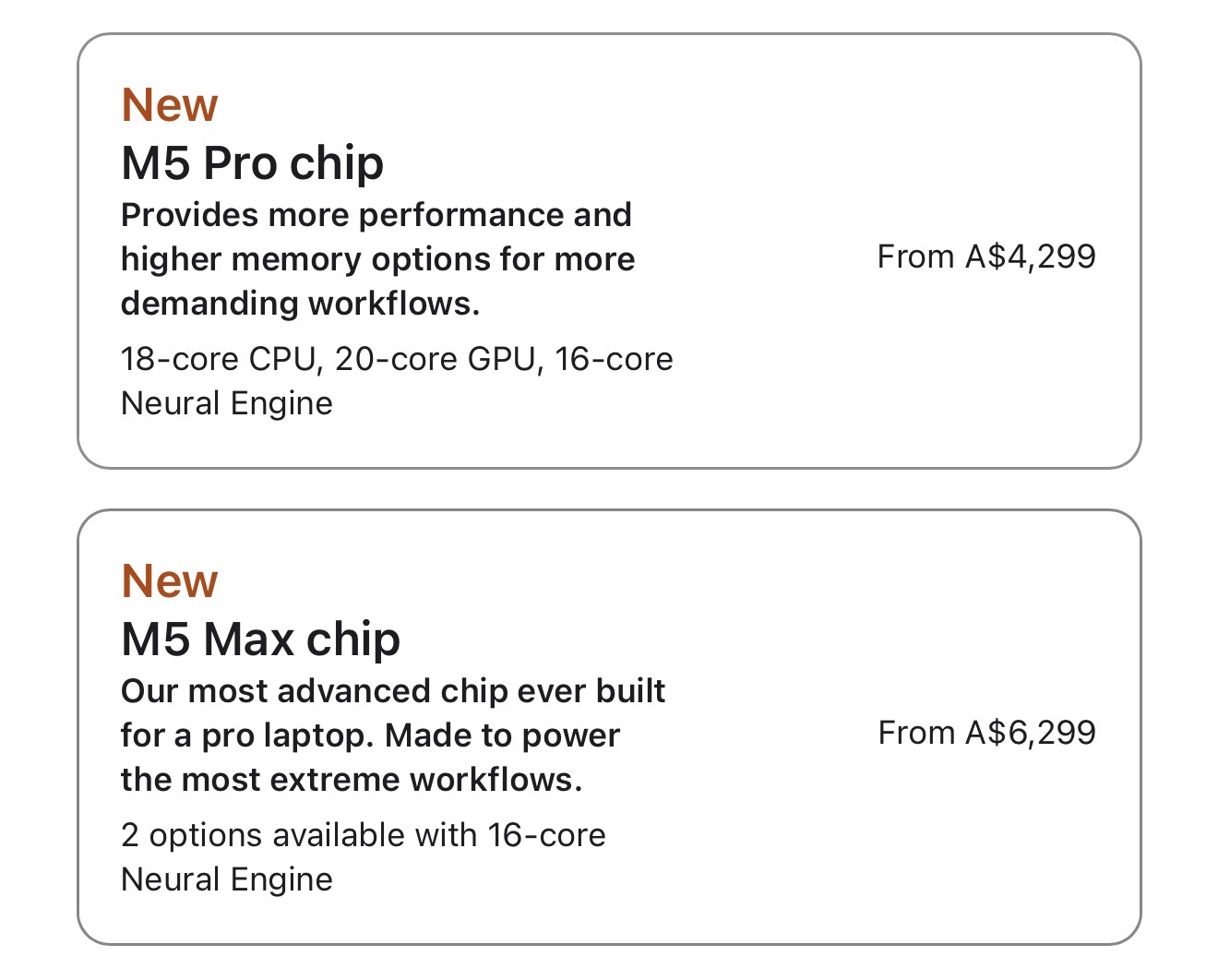This screenshot has width=1218, height=980.
Task: Click the Our most advanced chip description
Action: tap(393, 735)
